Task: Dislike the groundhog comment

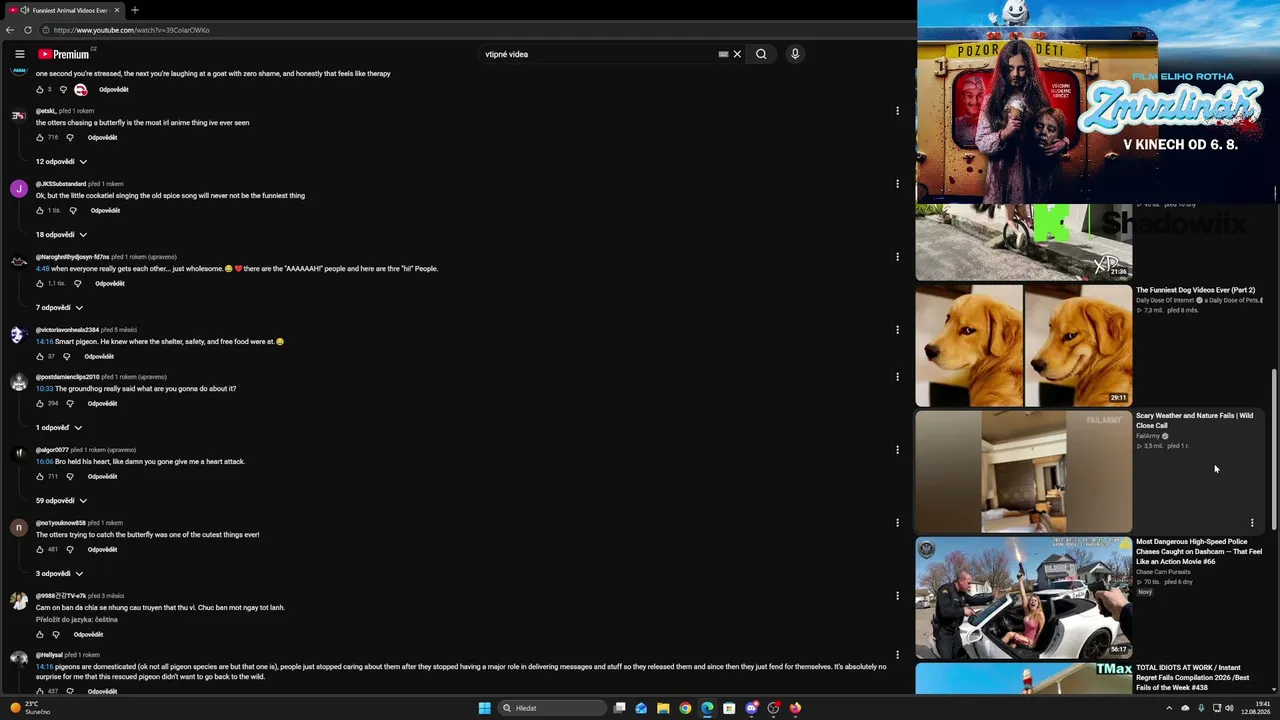Action: [x=70, y=404]
